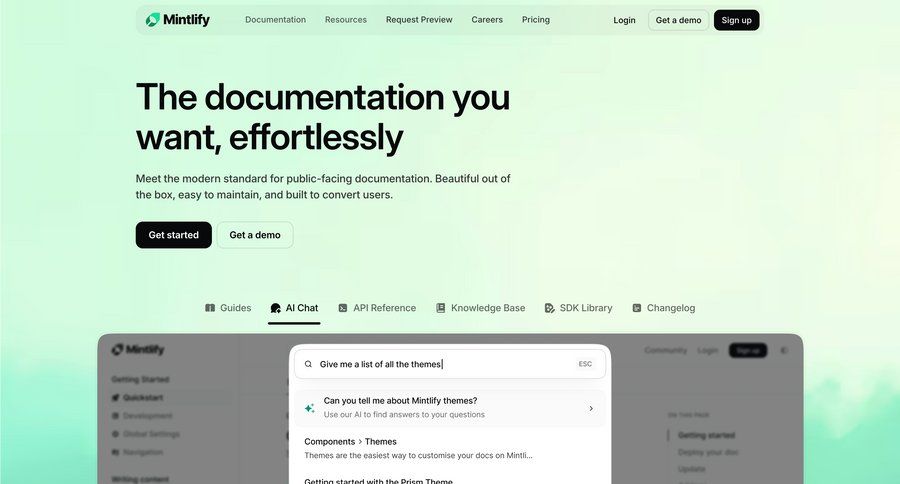Click the Knowledge Base icon
900x484 pixels.
(x=440, y=308)
